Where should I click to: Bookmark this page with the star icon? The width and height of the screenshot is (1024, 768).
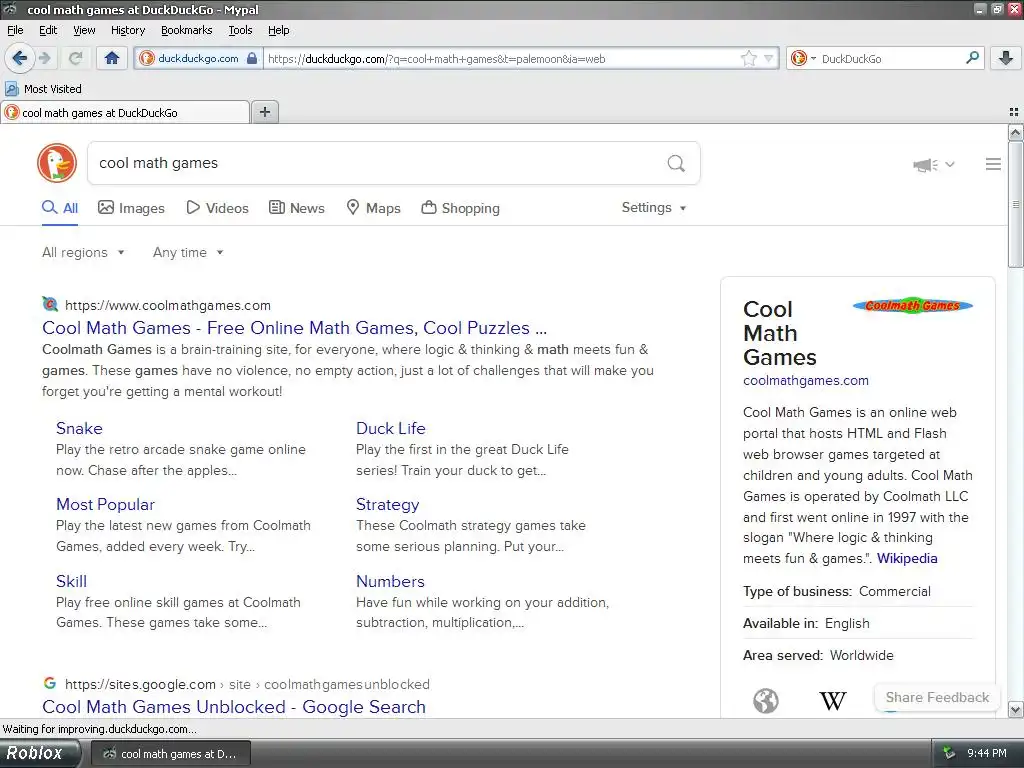pos(748,59)
